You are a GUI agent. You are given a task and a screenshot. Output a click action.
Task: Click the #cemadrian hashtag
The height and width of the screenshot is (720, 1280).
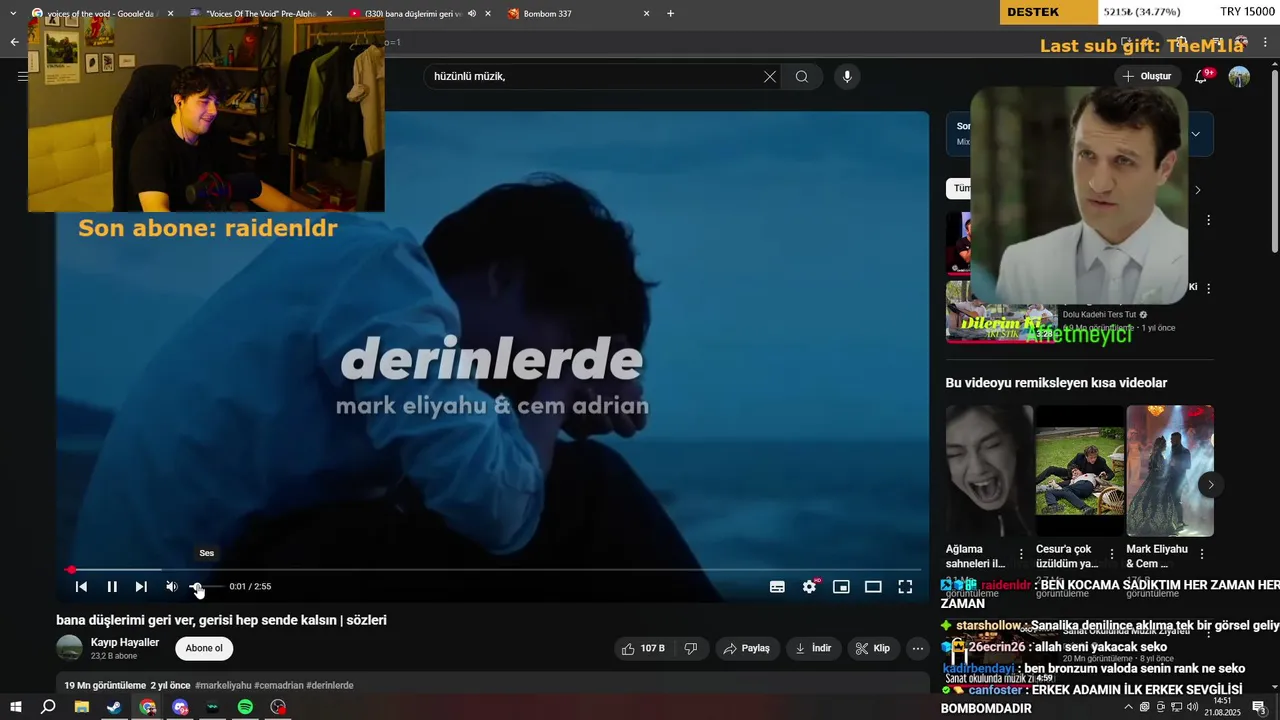click(279, 685)
